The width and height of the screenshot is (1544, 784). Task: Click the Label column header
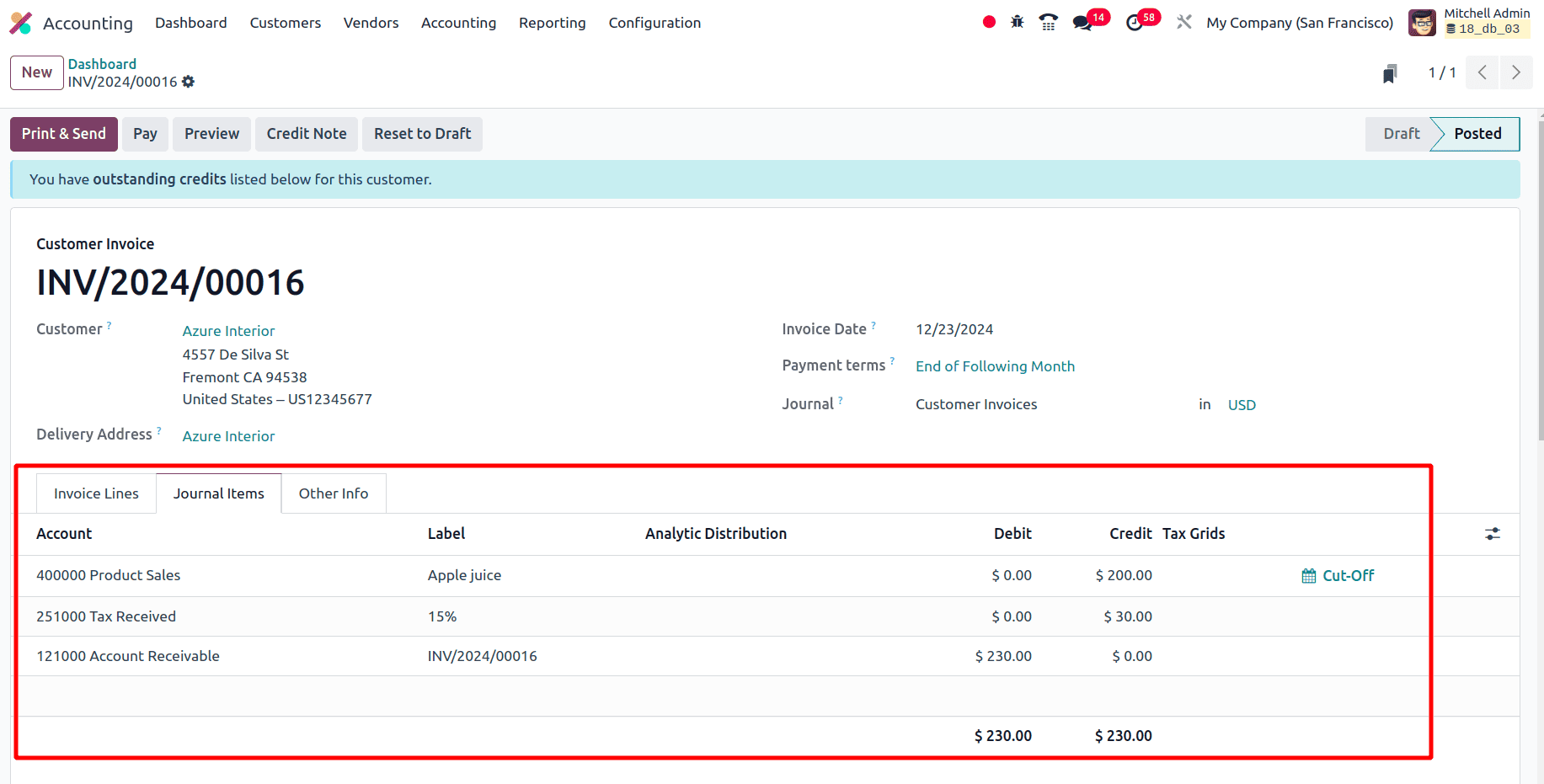click(x=446, y=534)
